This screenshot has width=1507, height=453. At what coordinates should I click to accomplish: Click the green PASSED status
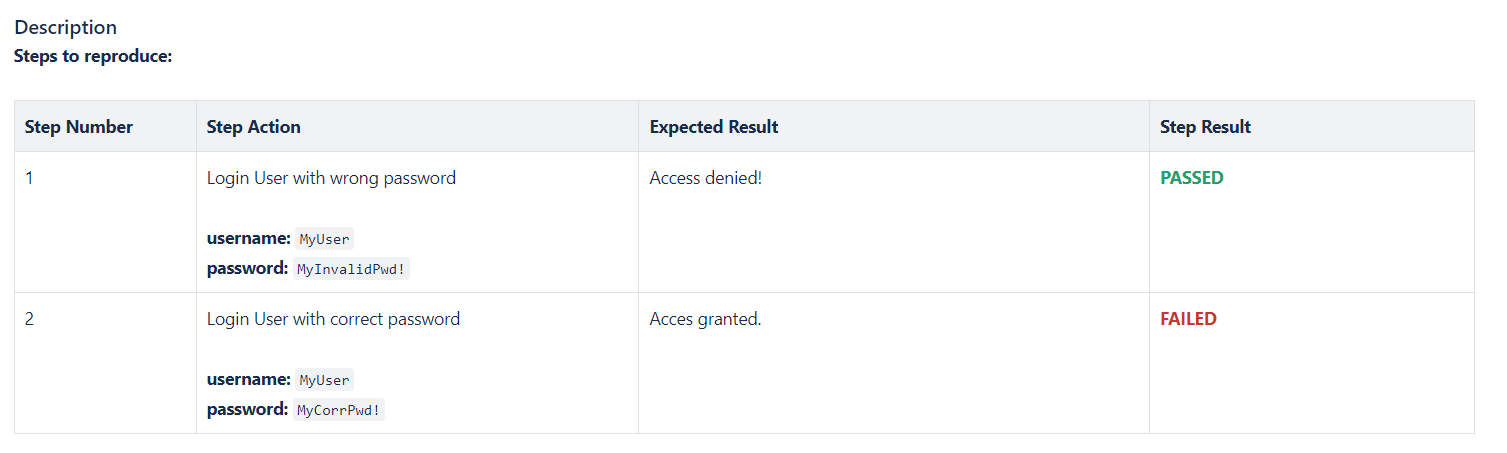click(x=1191, y=178)
